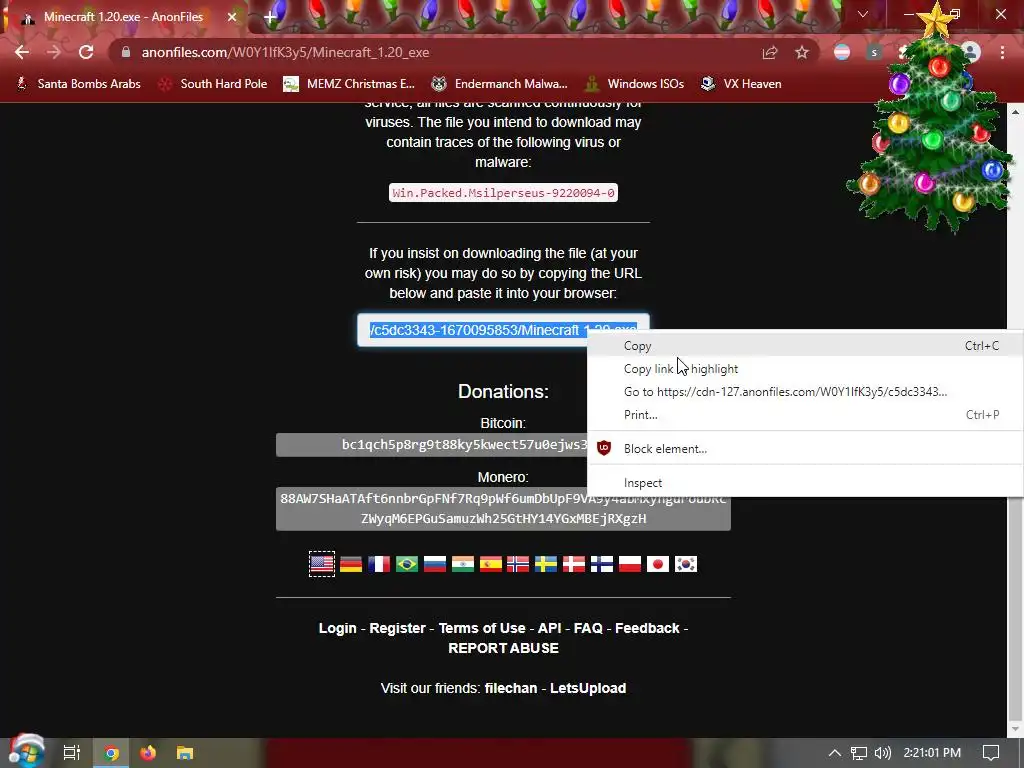
Task: Click the Bitcoin donation address
Action: 432,445
